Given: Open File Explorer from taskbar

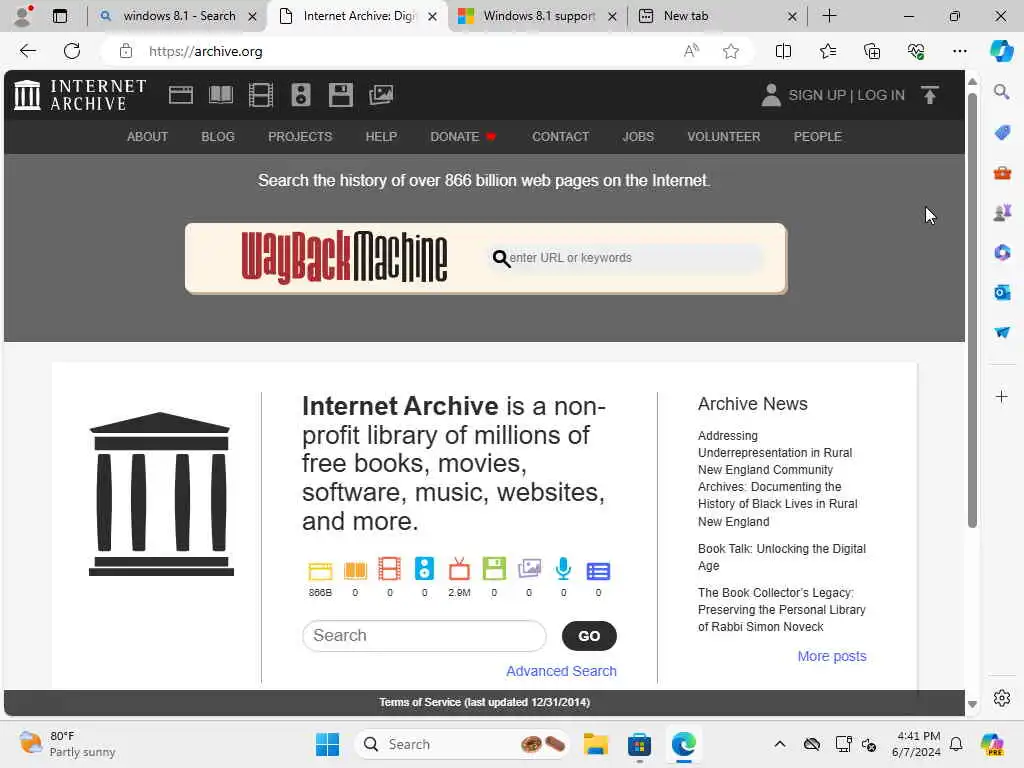Looking at the screenshot, I should pos(596,744).
